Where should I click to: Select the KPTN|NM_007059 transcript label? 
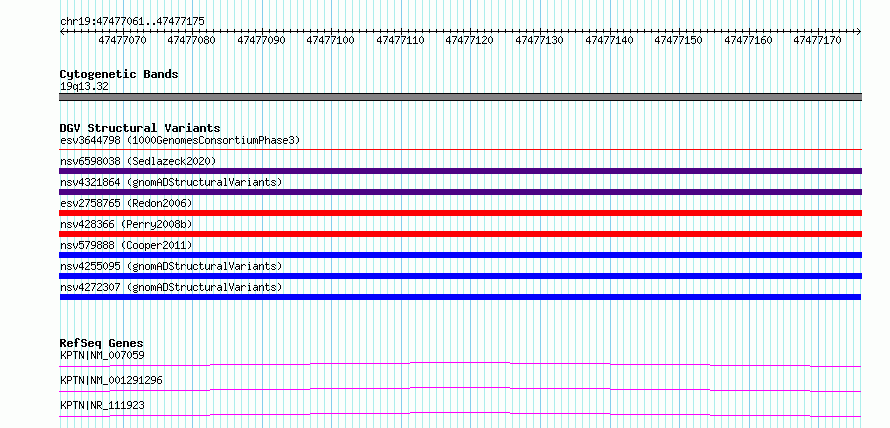tap(102, 355)
